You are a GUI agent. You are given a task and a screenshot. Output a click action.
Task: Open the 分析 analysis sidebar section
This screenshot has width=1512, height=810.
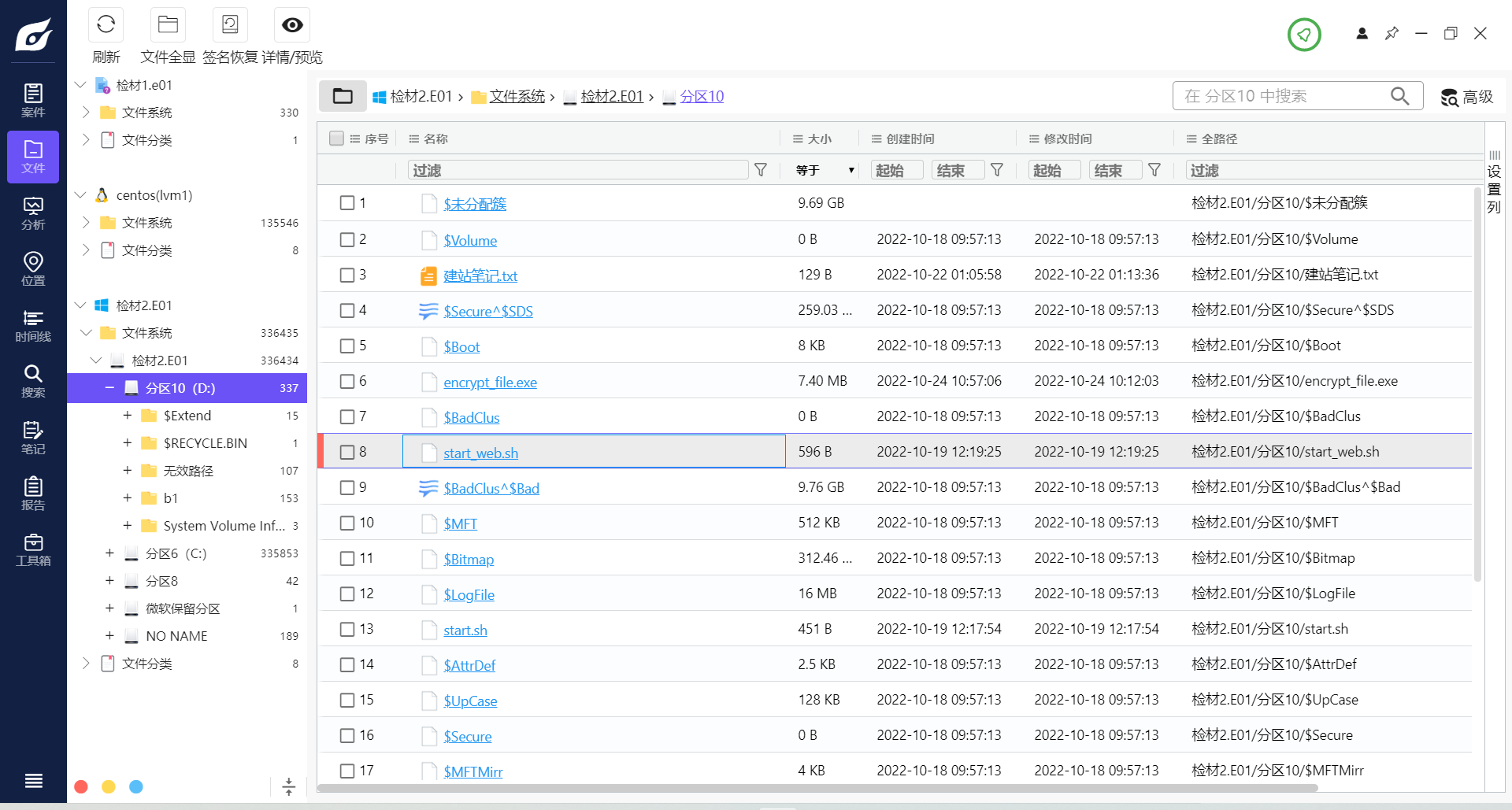33,213
